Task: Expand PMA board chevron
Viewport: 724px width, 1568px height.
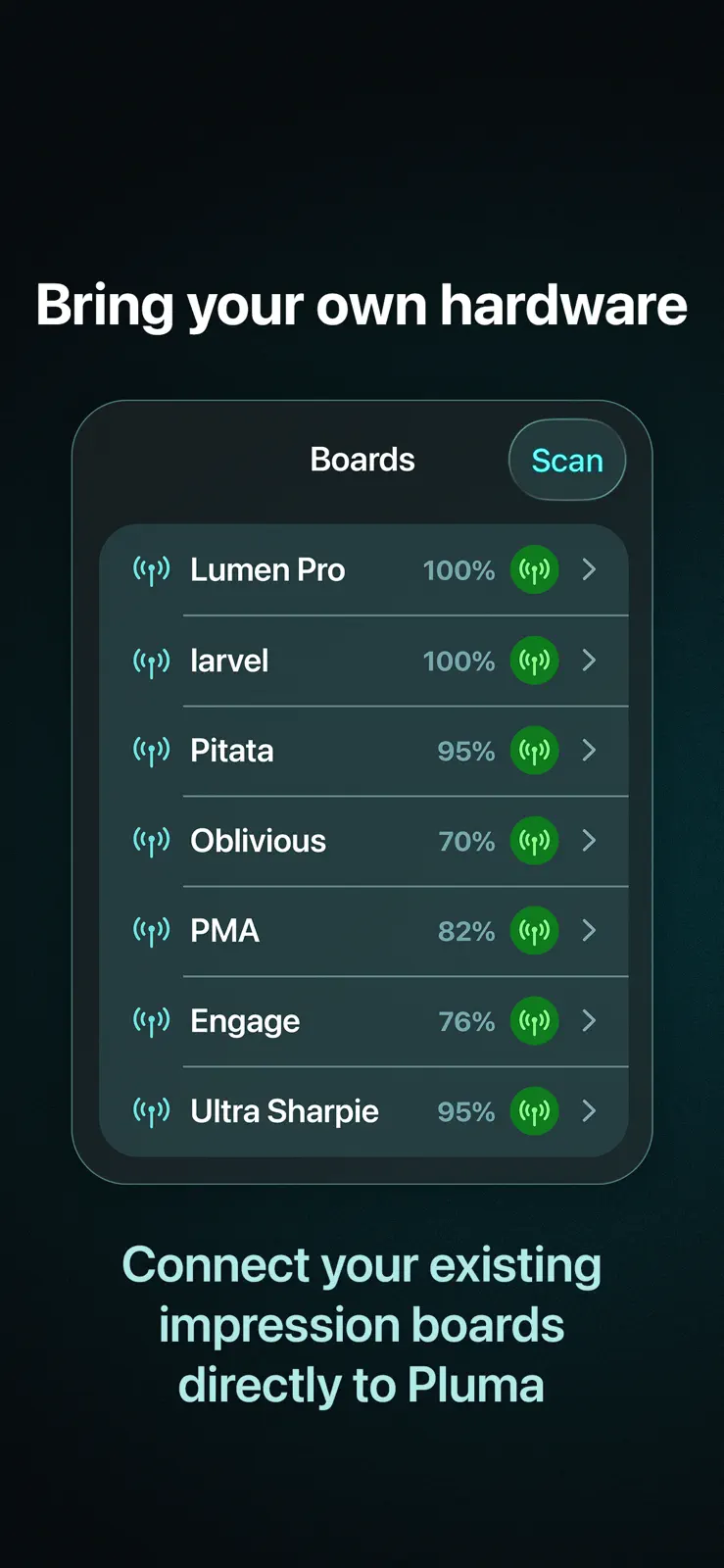Action: pos(589,931)
